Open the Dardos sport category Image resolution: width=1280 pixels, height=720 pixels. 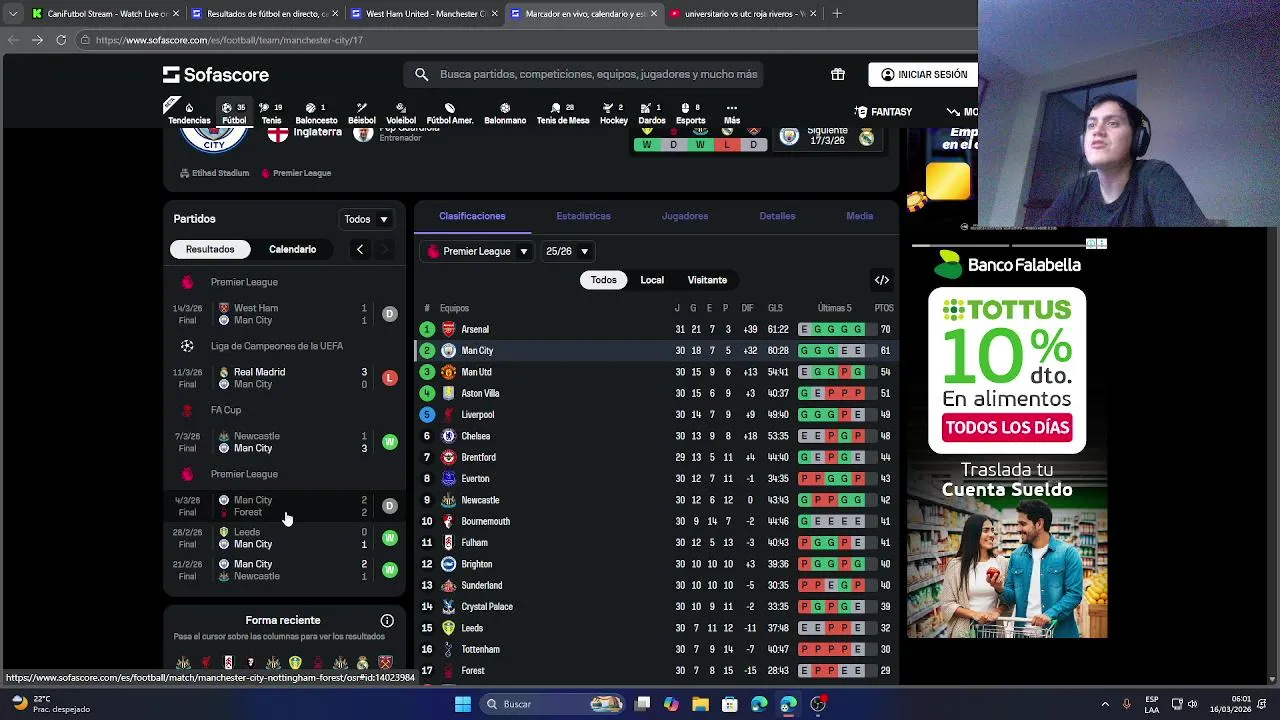[651, 114]
